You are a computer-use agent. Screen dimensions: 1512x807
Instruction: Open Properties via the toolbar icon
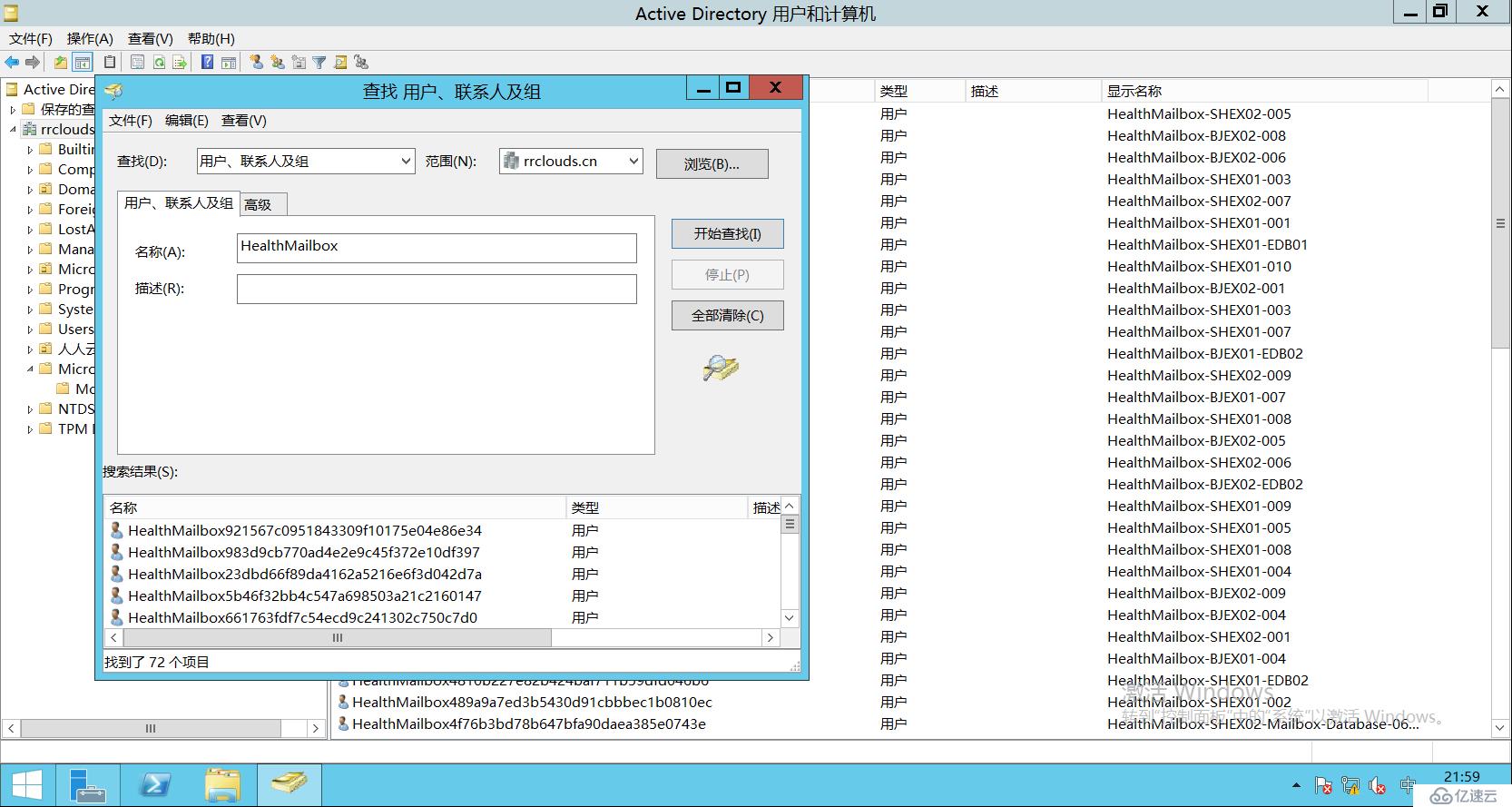(x=137, y=63)
